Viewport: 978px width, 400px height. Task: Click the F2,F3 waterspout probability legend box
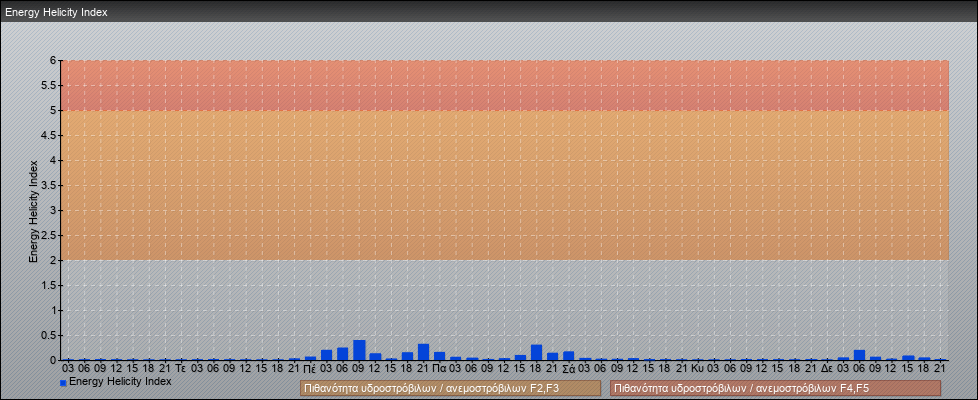point(450,388)
